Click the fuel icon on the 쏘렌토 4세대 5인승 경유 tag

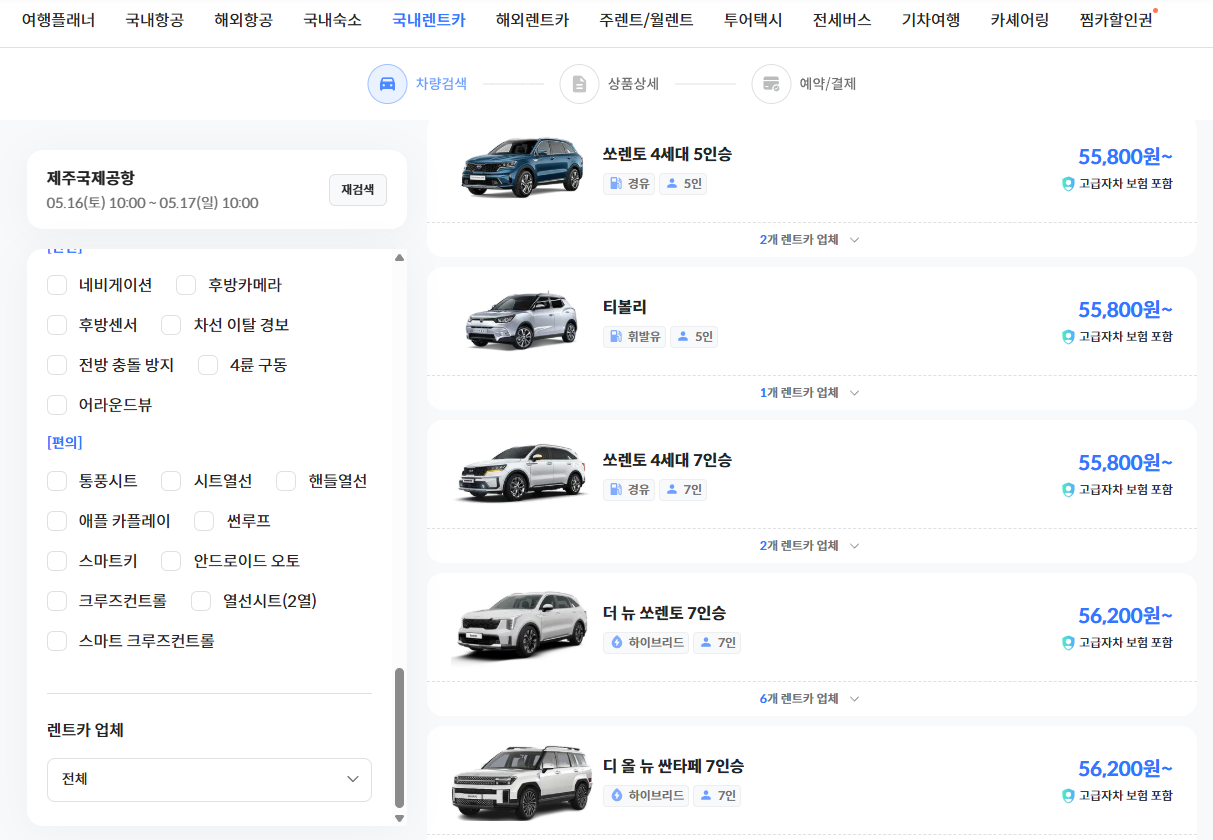[616, 184]
